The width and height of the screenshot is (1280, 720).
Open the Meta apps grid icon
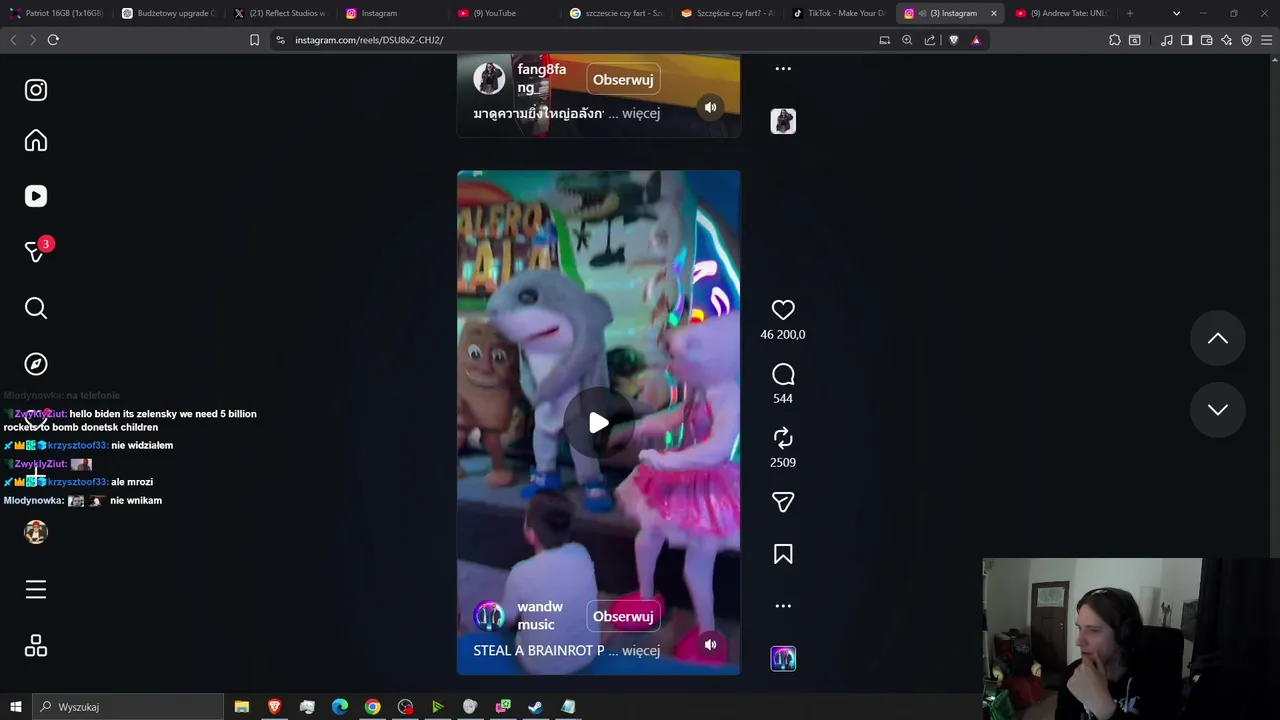coord(36,646)
